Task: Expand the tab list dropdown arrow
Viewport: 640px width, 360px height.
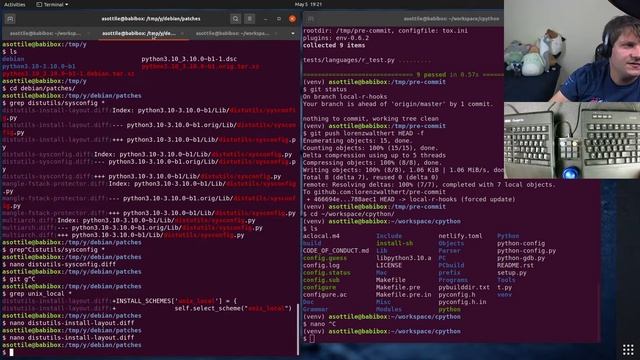Action: [293, 33]
